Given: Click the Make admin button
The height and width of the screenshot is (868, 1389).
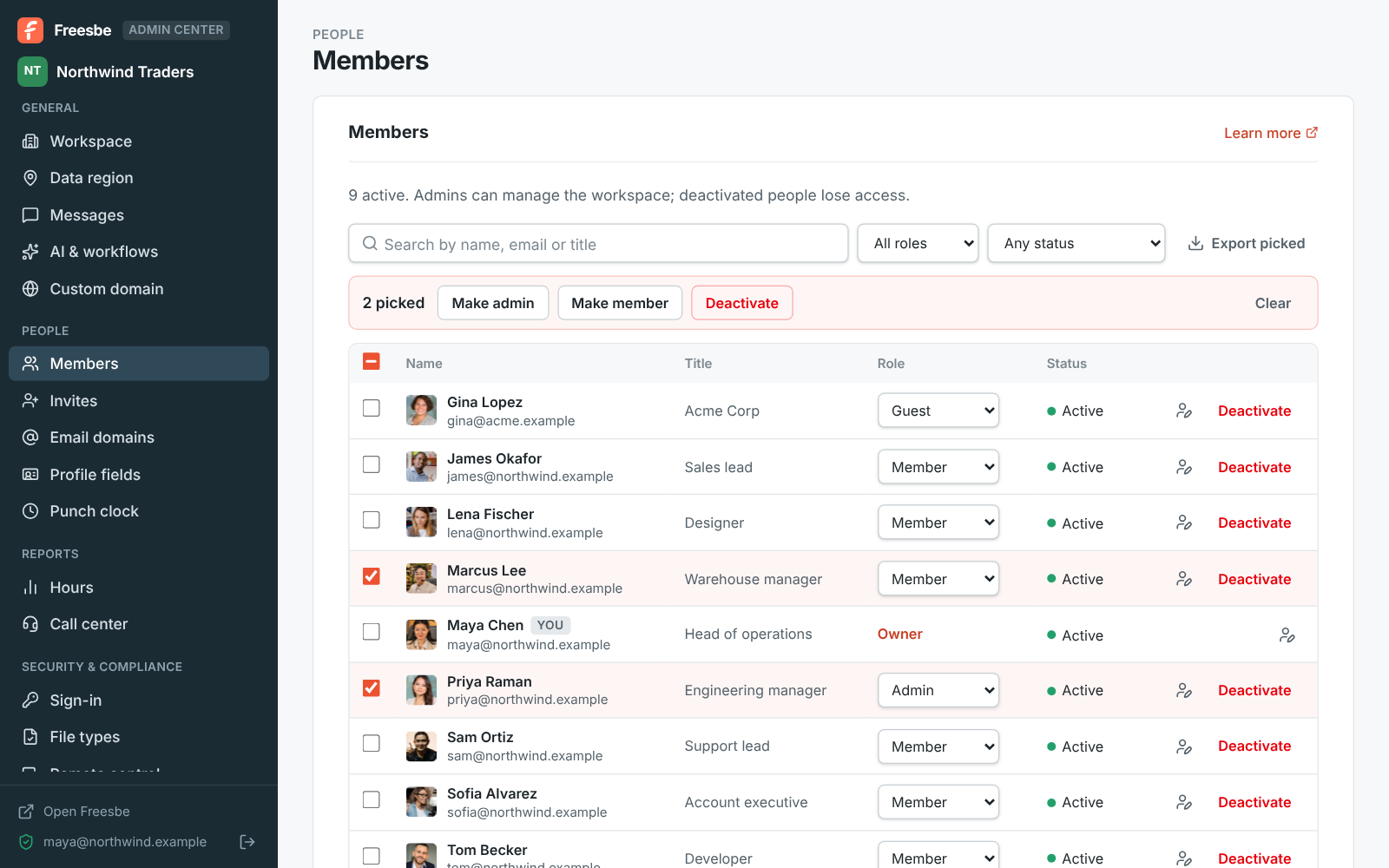Looking at the screenshot, I should pos(493,303).
